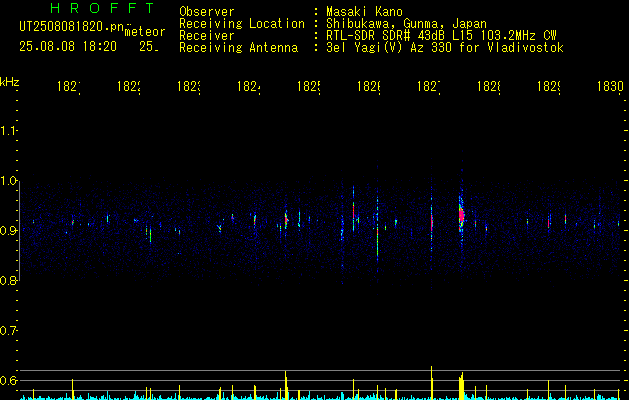Click the 1829 time axis label

click(549, 86)
